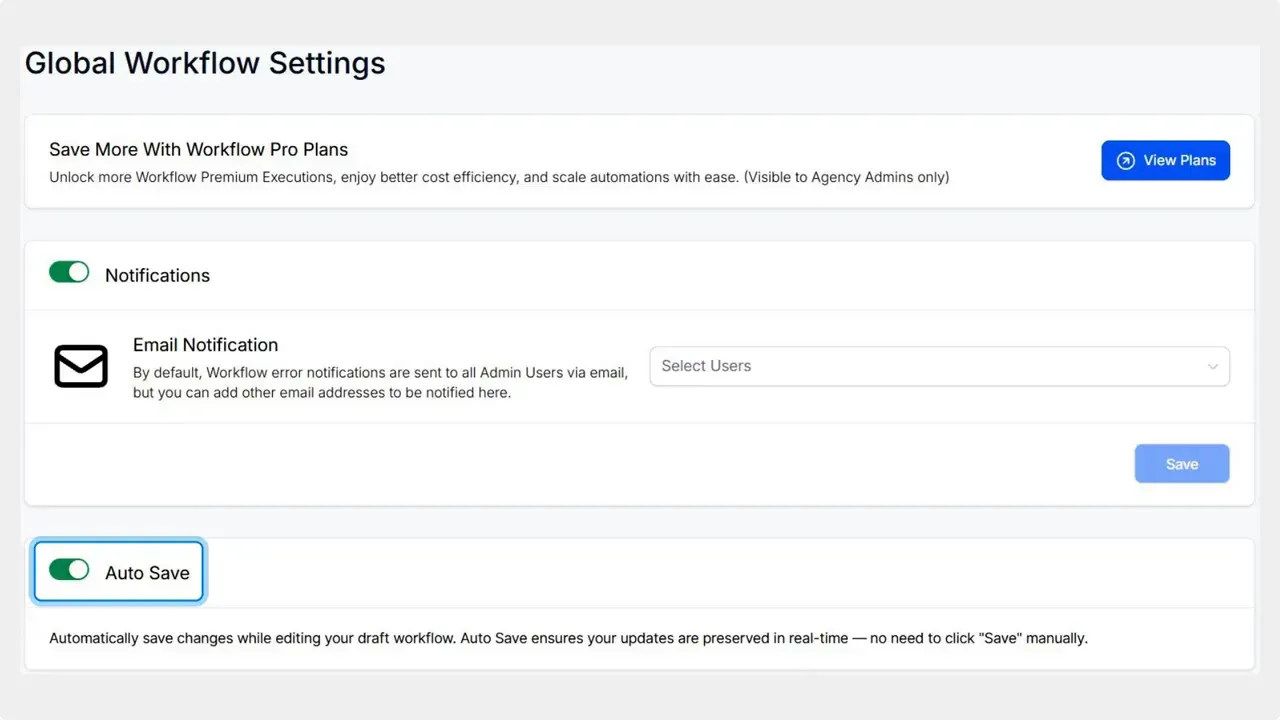Expand the user selection list for email notifications
Image resolution: width=1280 pixels, height=720 pixels.
point(938,366)
